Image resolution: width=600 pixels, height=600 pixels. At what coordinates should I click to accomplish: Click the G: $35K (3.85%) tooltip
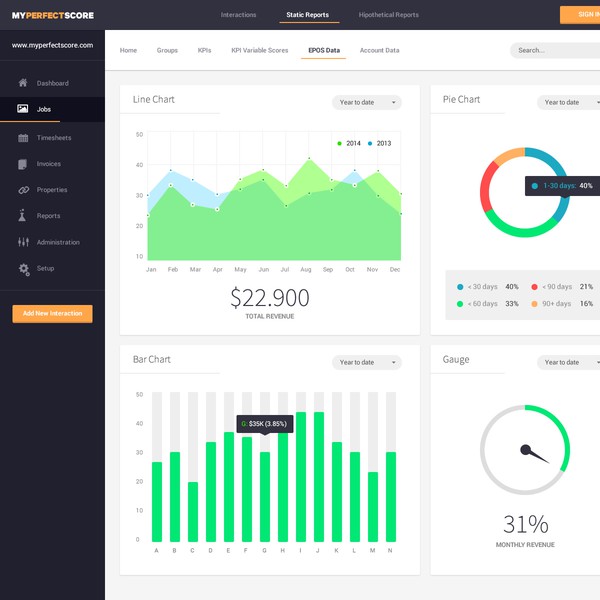tap(265, 424)
